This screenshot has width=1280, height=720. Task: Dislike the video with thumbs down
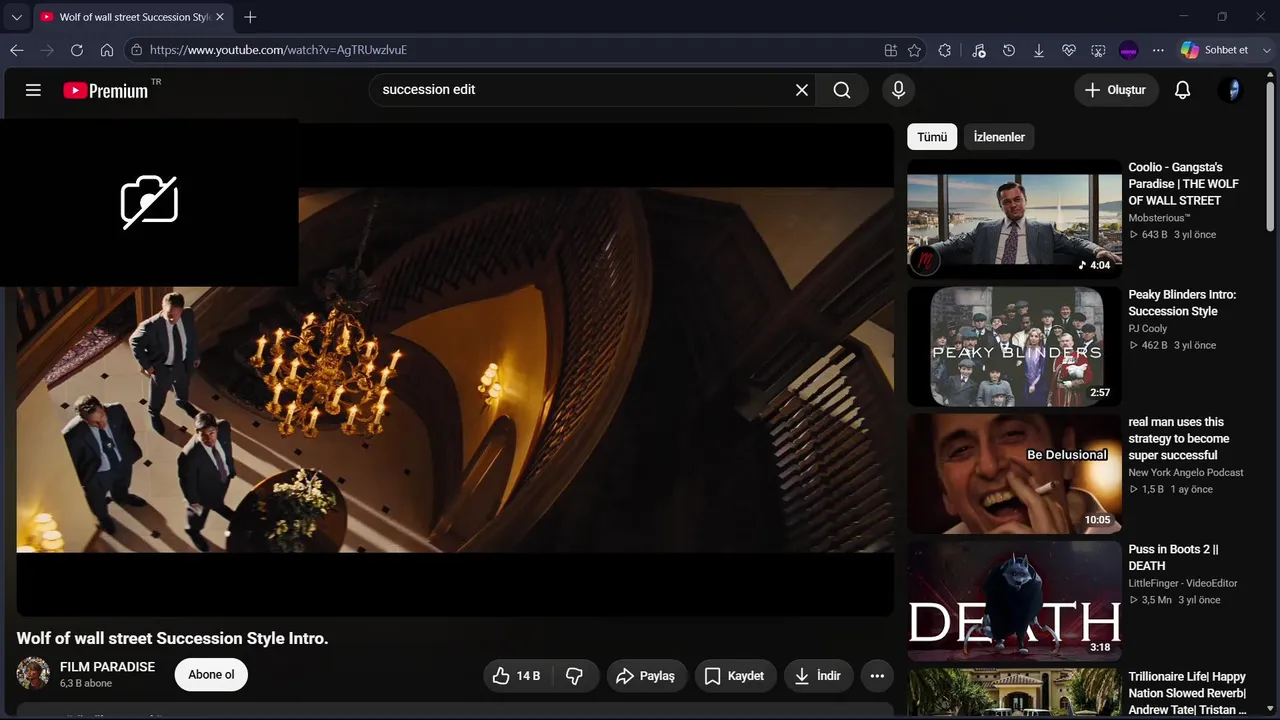point(575,676)
